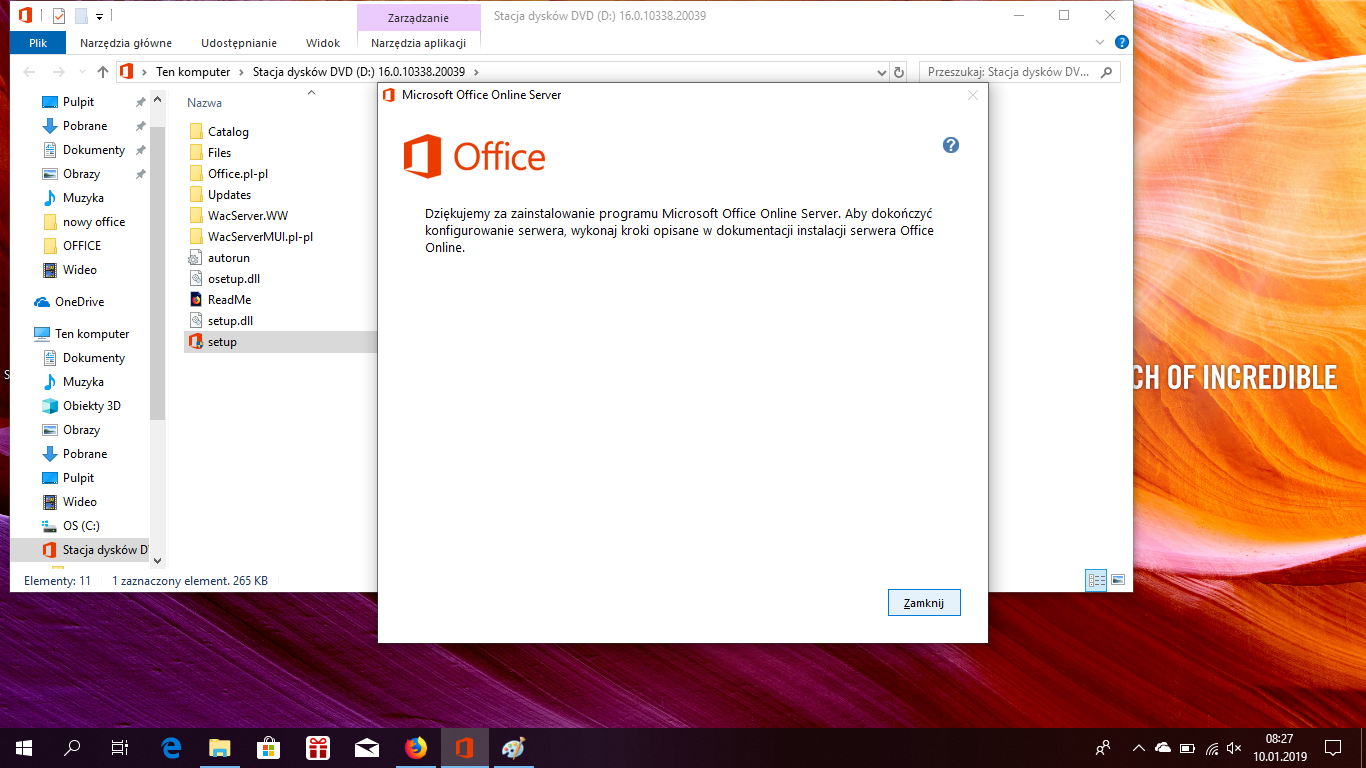1366x768 pixels.
Task: Click the breadcrumb chevron after Ten komputer
Action: (x=243, y=72)
